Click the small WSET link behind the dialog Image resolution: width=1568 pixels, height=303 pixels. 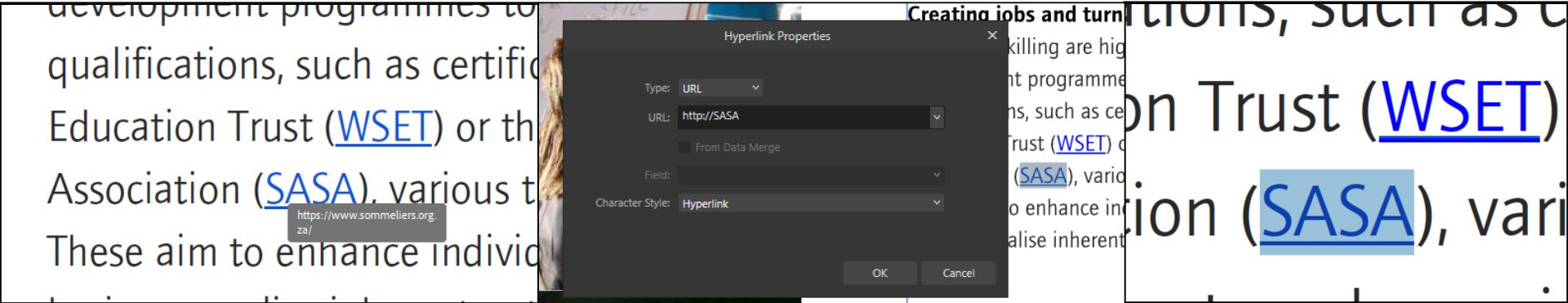click(1081, 144)
